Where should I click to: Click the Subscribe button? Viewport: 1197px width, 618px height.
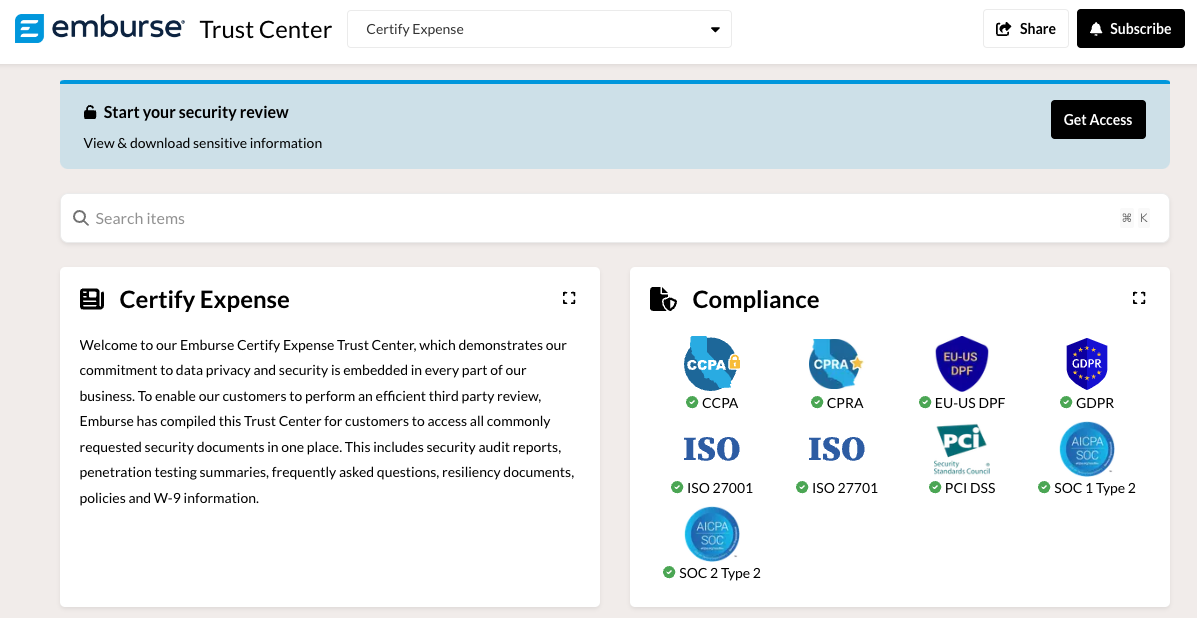pyautogui.click(x=1130, y=29)
